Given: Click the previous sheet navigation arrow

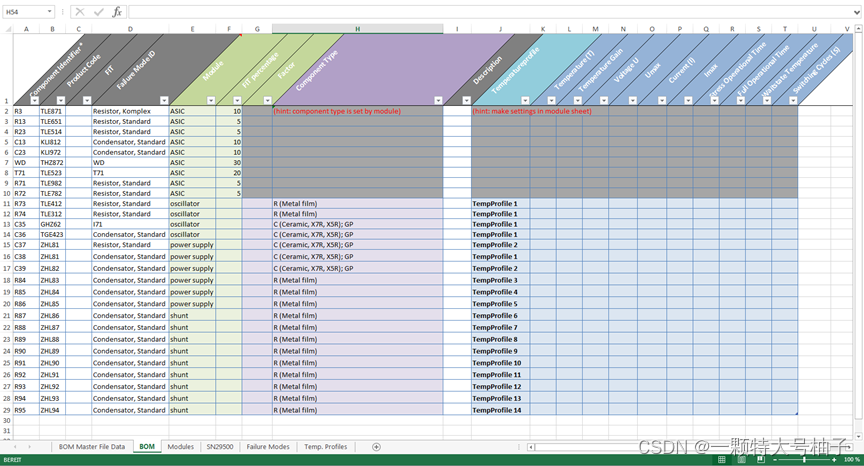Looking at the screenshot, I should pos(15,447).
